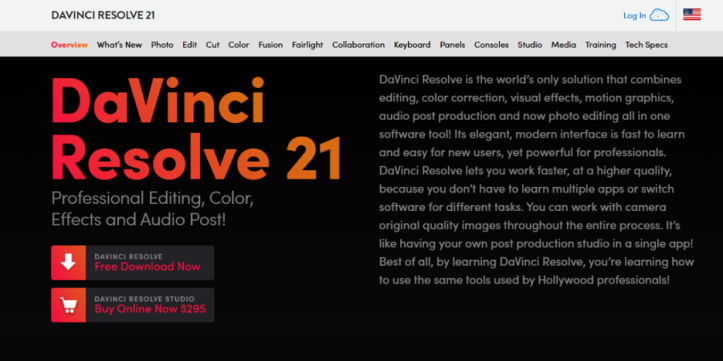
Task: Go to the Fairlight tab
Action: 308,45
